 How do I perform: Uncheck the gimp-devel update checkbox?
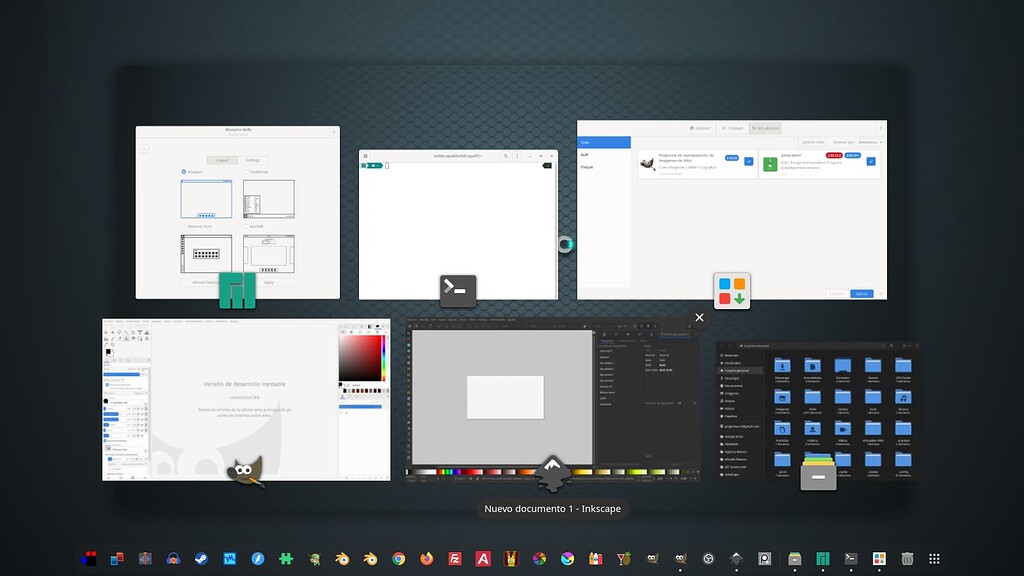coord(871,161)
